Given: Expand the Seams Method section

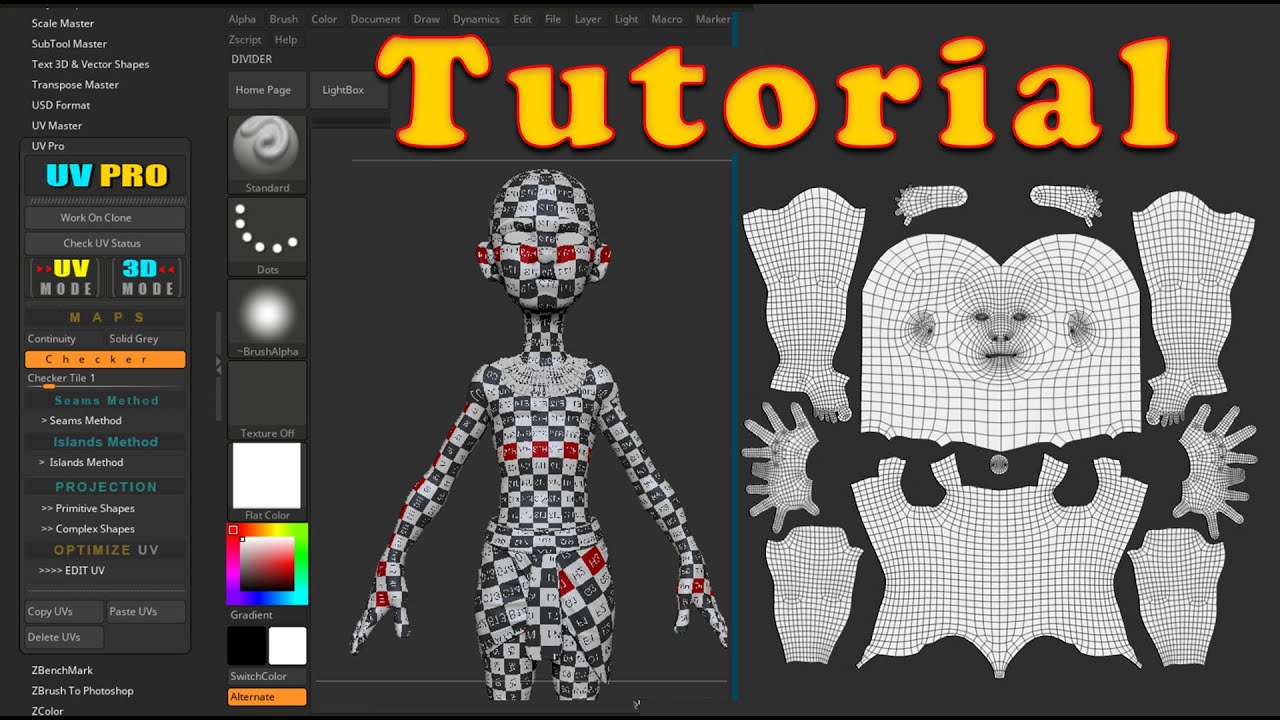Looking at the screenshot, I should (x=85, y=421).
